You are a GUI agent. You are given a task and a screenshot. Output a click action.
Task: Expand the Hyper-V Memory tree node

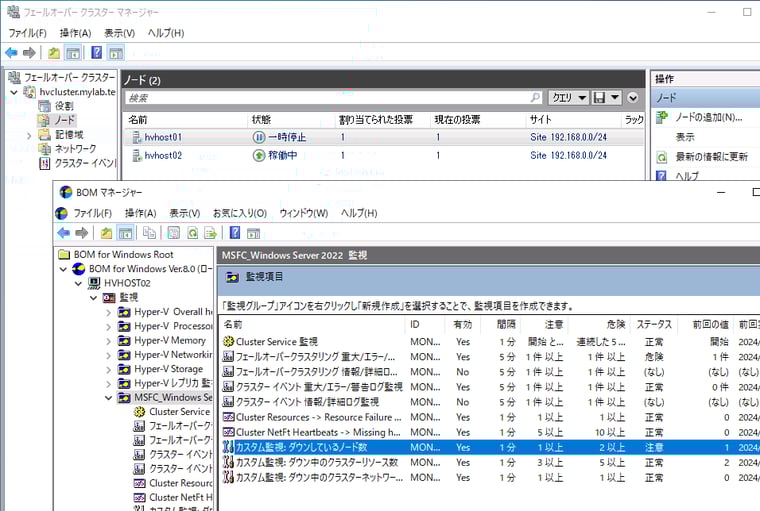coord(109,341)
